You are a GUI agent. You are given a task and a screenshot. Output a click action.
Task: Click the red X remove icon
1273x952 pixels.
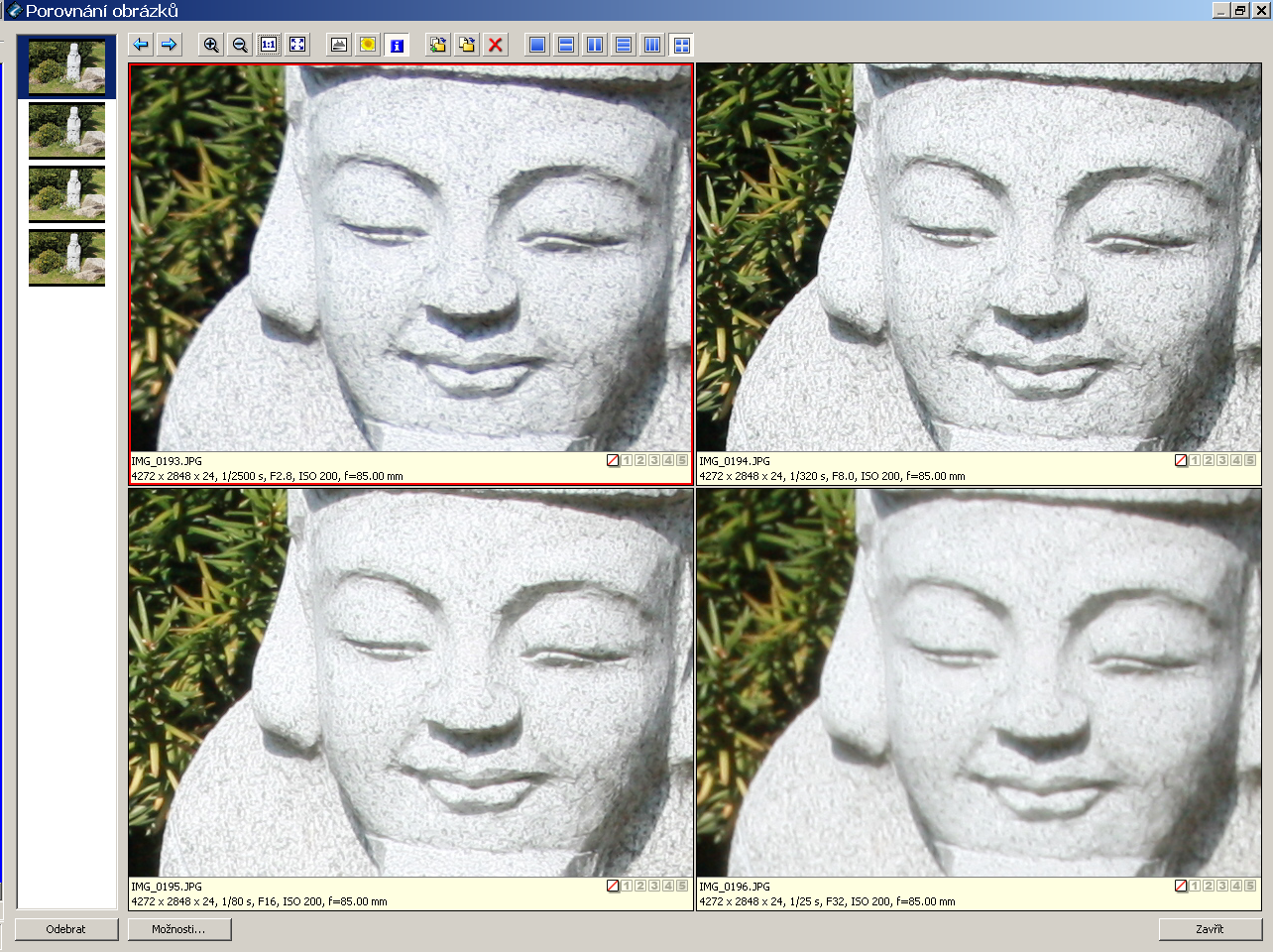point(496,45)
